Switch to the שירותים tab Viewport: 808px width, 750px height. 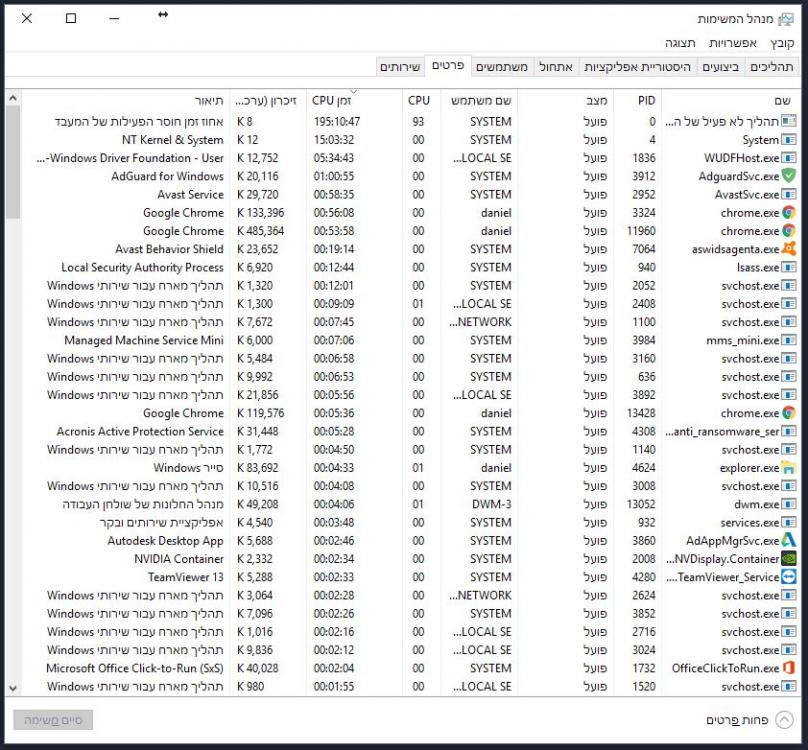[401, 67]
